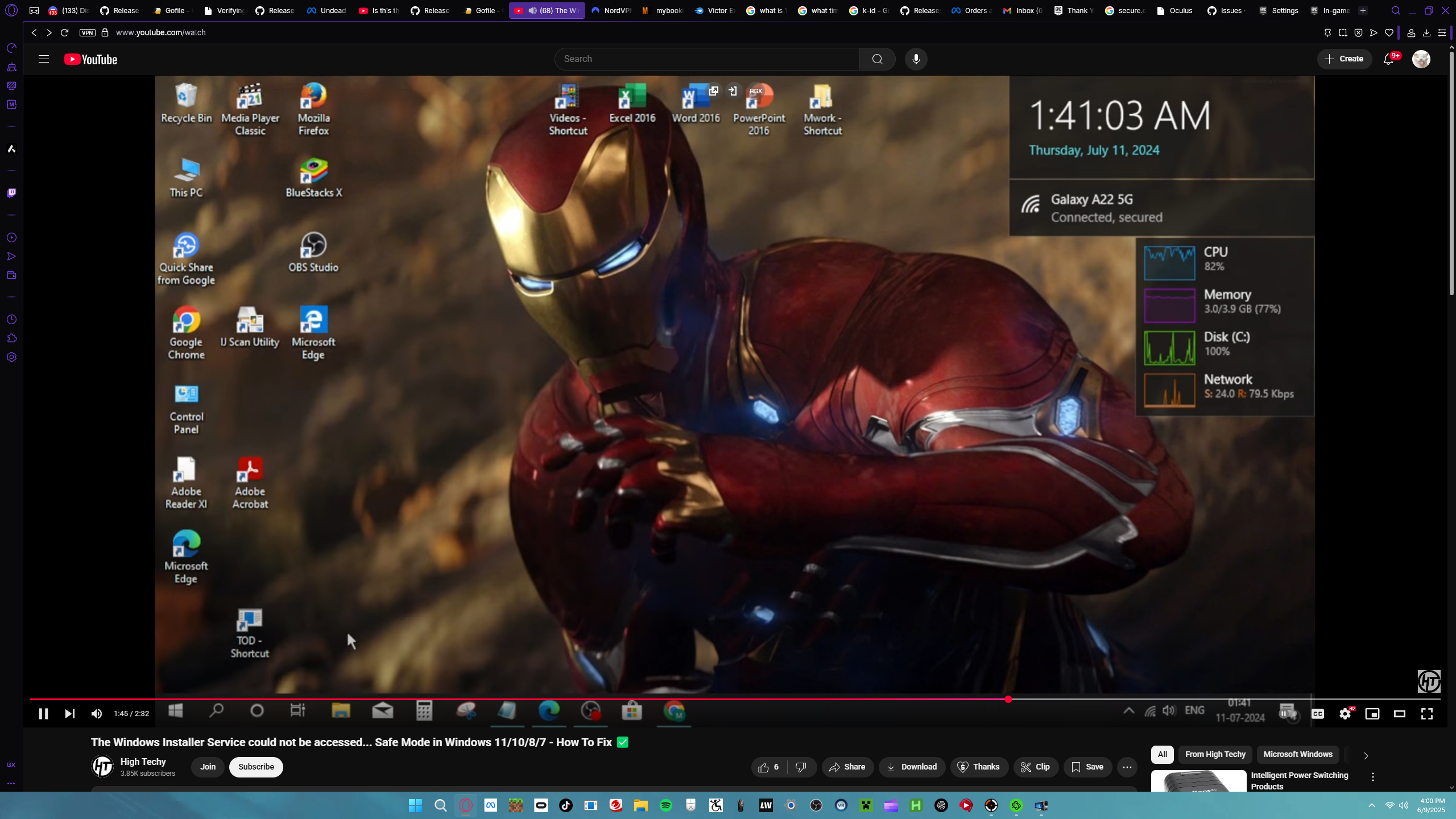Open the video settings gear
The width and height of the screenshot is (1456, 819).
point(1345,714)
